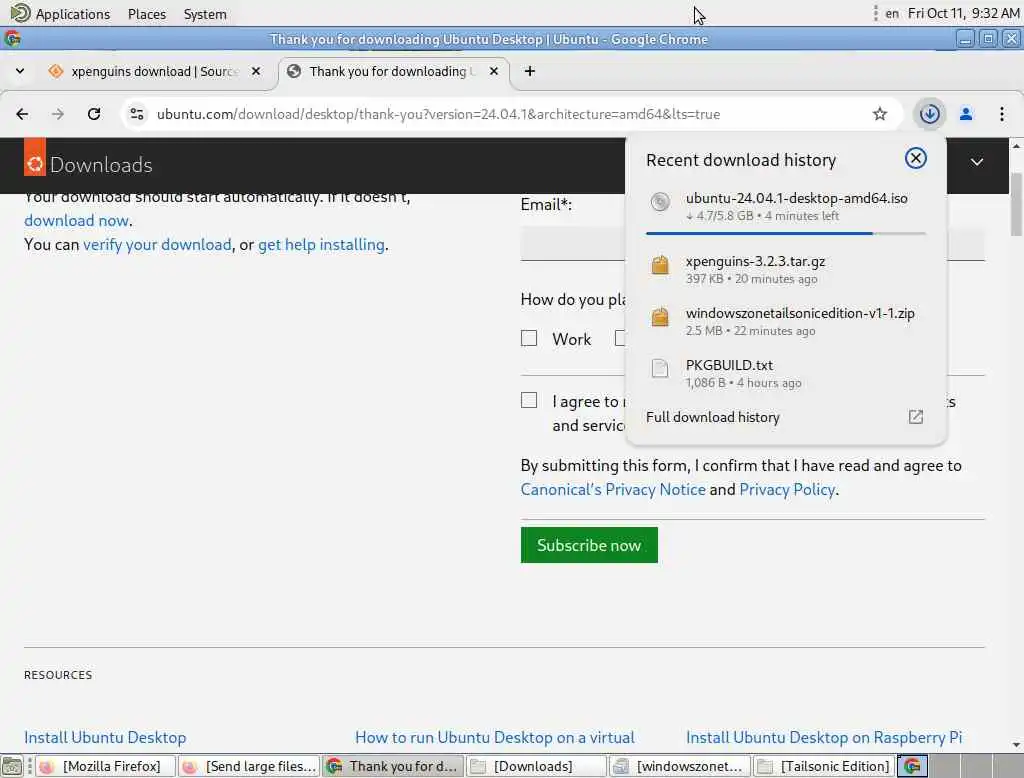Click ubuntu-24.04.1-desktop-amd64.iso filename
The height and width of the screenshot is (778, 1024).
click(796, 198)
